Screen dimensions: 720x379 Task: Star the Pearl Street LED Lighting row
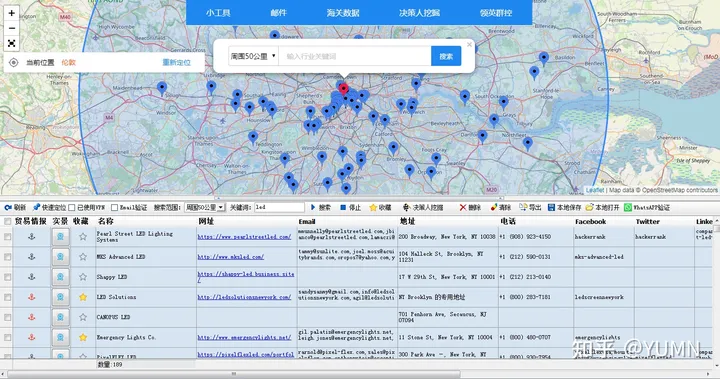pyautogui.click(x=83, y=237)
